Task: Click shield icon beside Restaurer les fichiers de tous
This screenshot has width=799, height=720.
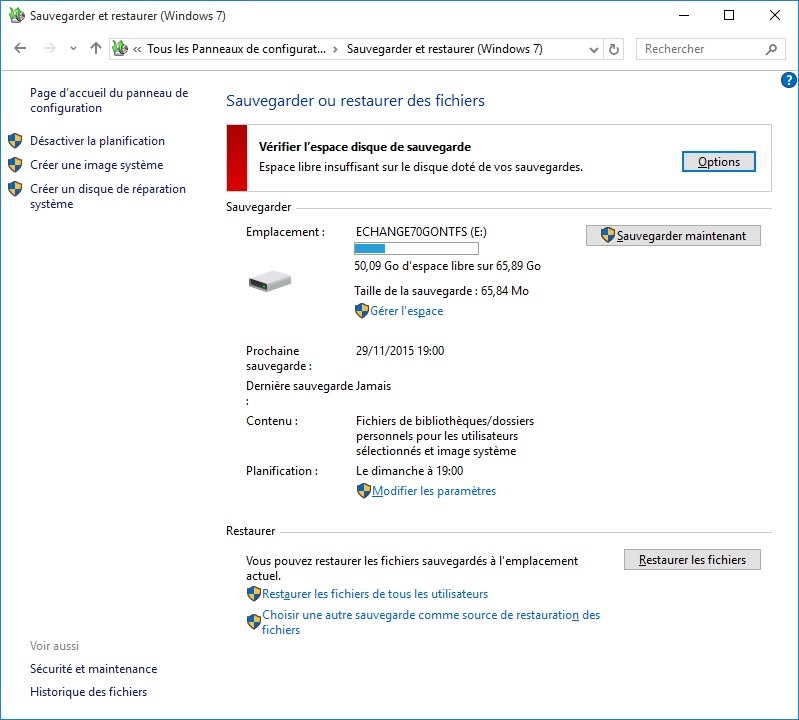Action: pyautogui.click(x=254, y=594)
